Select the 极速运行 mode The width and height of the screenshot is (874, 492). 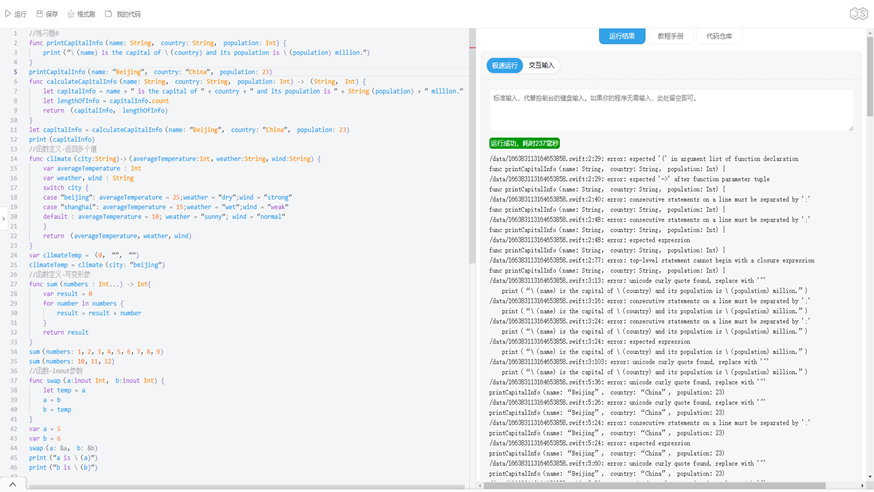[504, 65]
